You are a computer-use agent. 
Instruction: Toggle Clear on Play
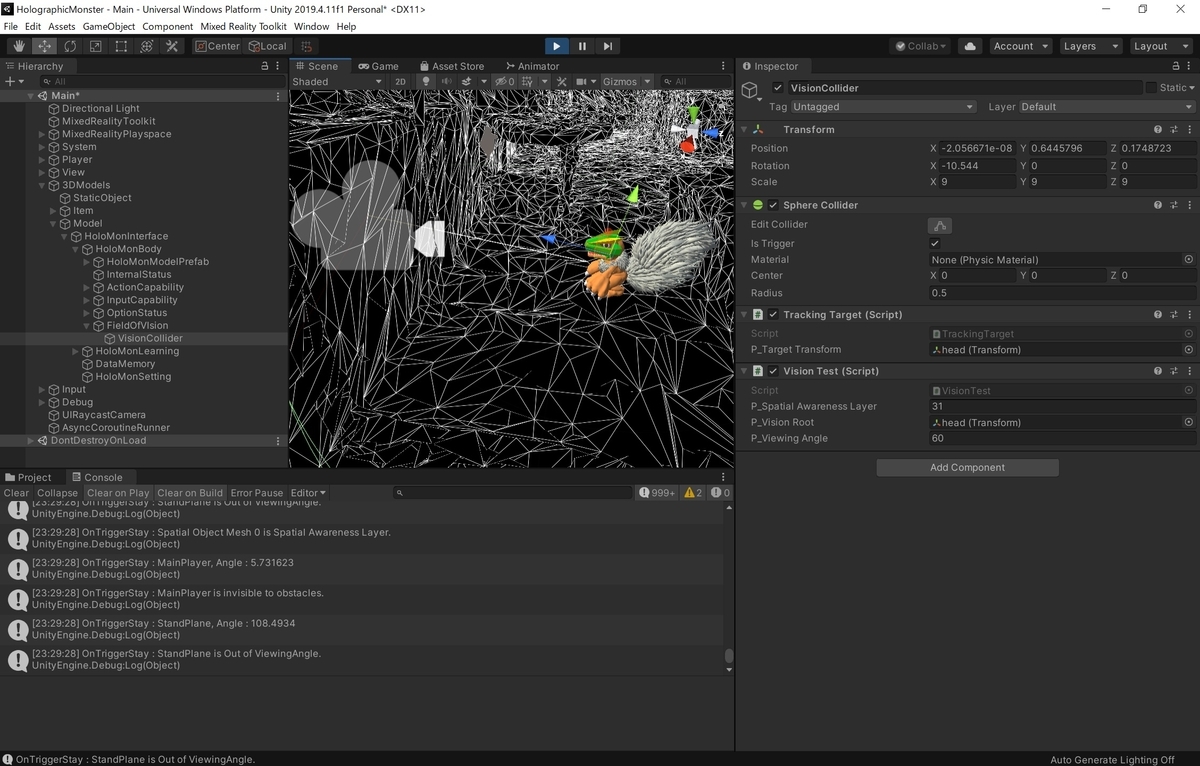(x=118, y=493)
